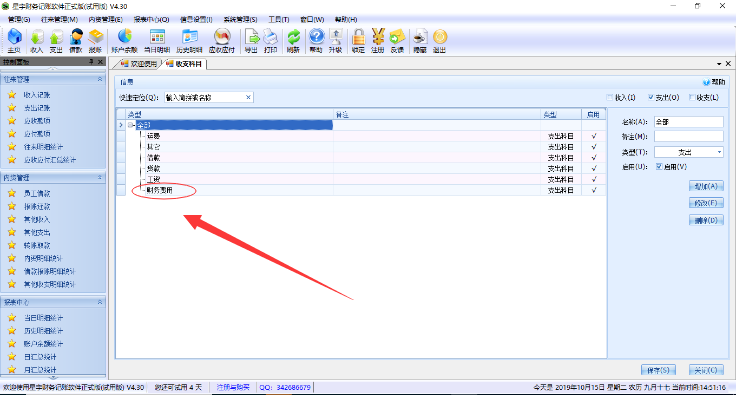
Task: Toggle the 启用(V) checkbox
Action: [x=659, y=166]
